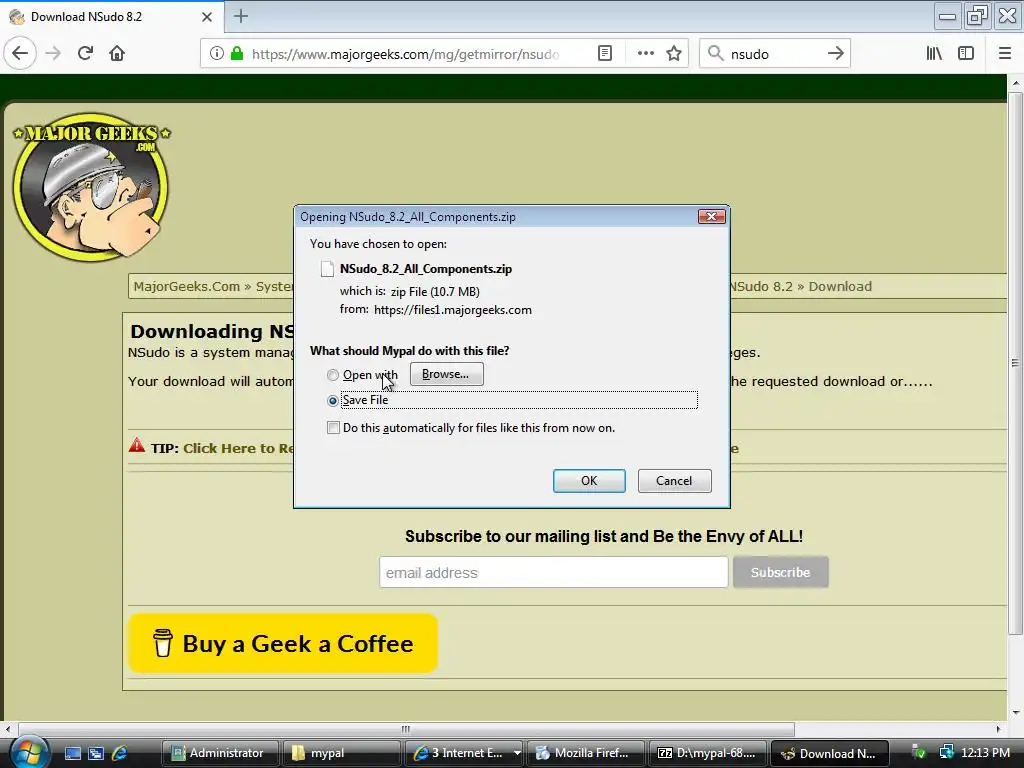
Task: Launch Internet Explorer from quick launch
Action: point(120,753)
